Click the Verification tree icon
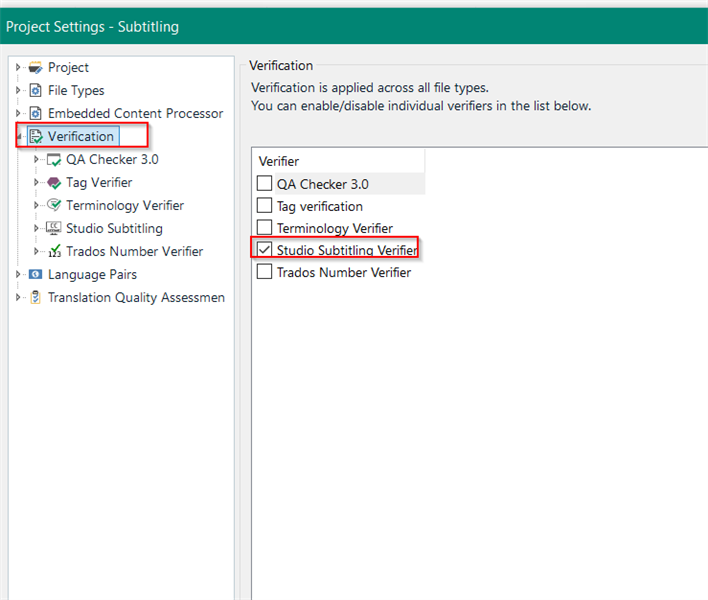This screenshot has height=600, width=708. click(36, 136)
